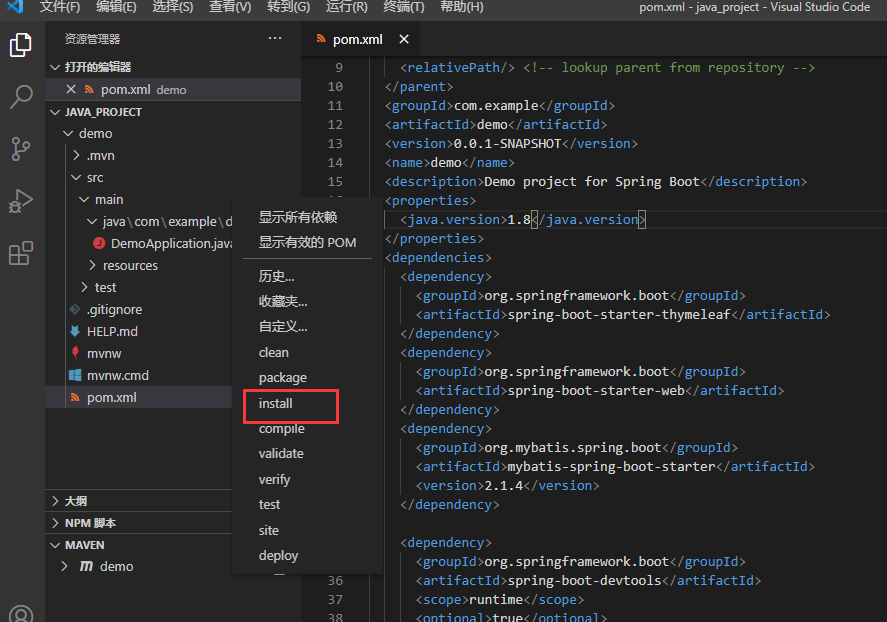Expand the resources folder
This screenshot has height=622, width=887.
tap(92, 265)
